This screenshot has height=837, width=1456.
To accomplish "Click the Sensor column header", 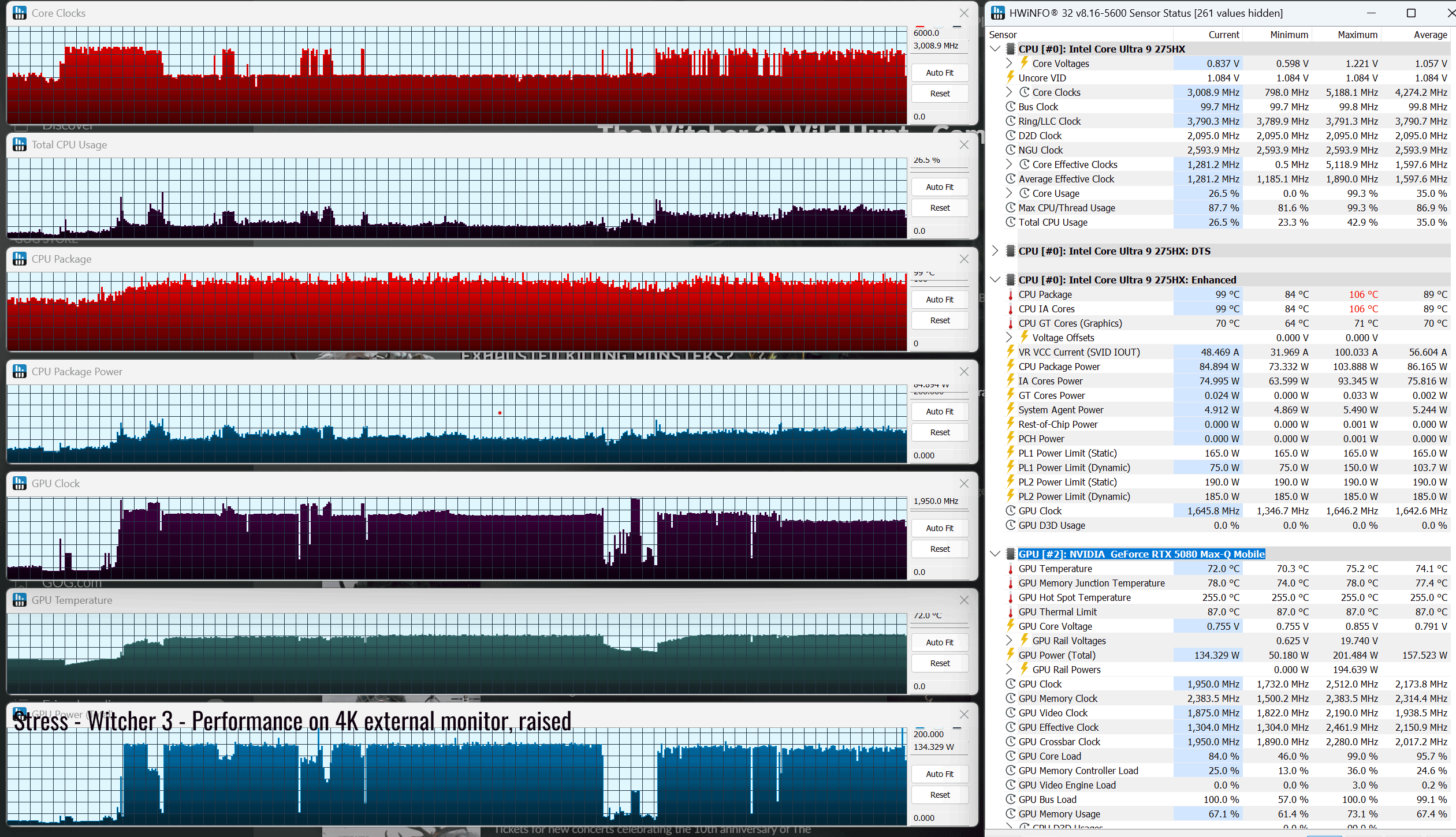I will [1080, 35].
